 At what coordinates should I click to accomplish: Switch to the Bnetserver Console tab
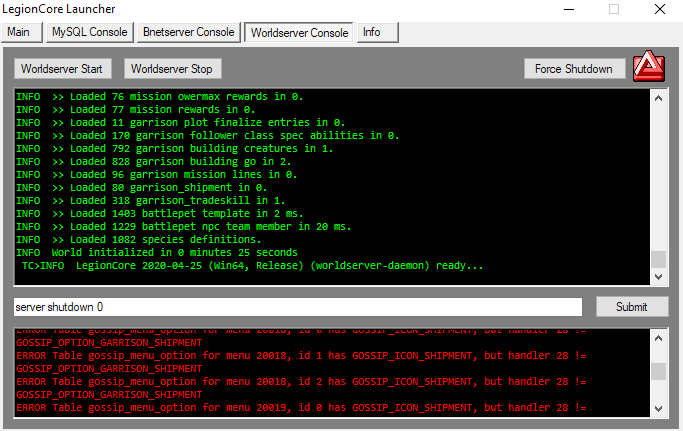(x=189, y=32)
